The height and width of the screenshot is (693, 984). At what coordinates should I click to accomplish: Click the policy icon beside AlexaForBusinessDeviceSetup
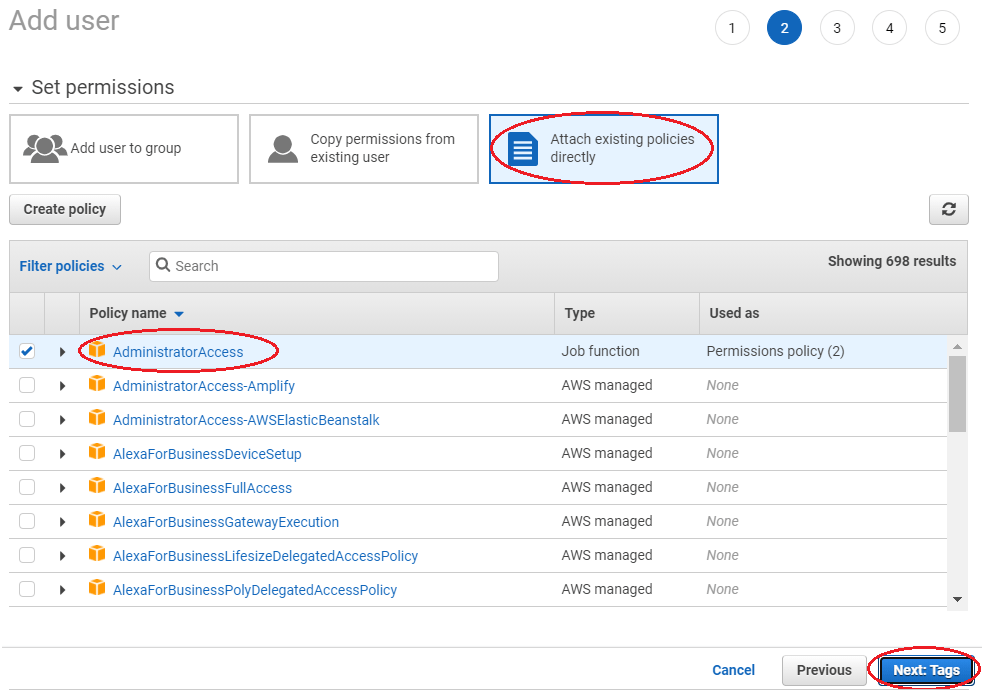tap(97, 451)
